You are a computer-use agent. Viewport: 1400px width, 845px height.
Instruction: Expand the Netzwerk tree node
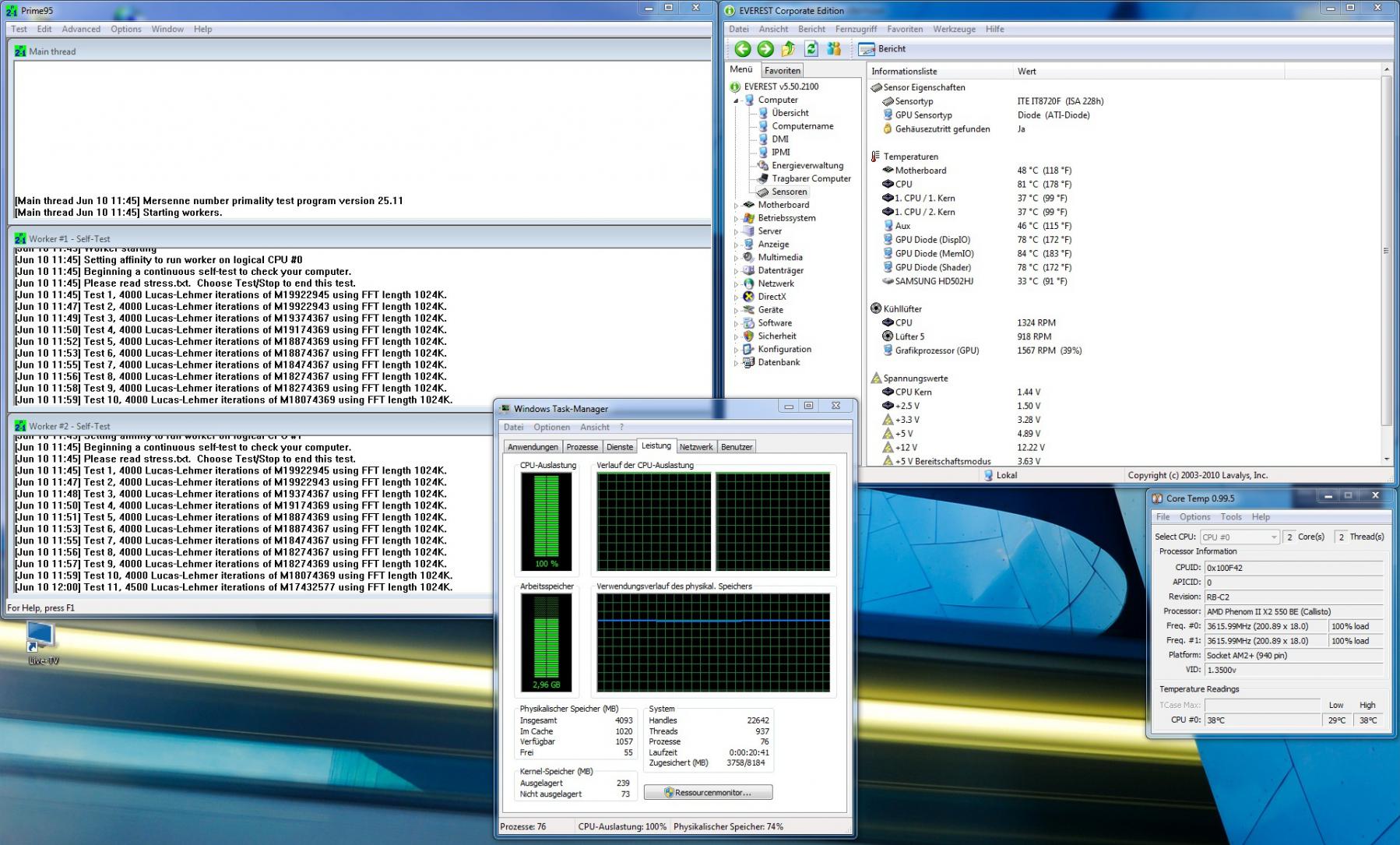click(736, 284)
